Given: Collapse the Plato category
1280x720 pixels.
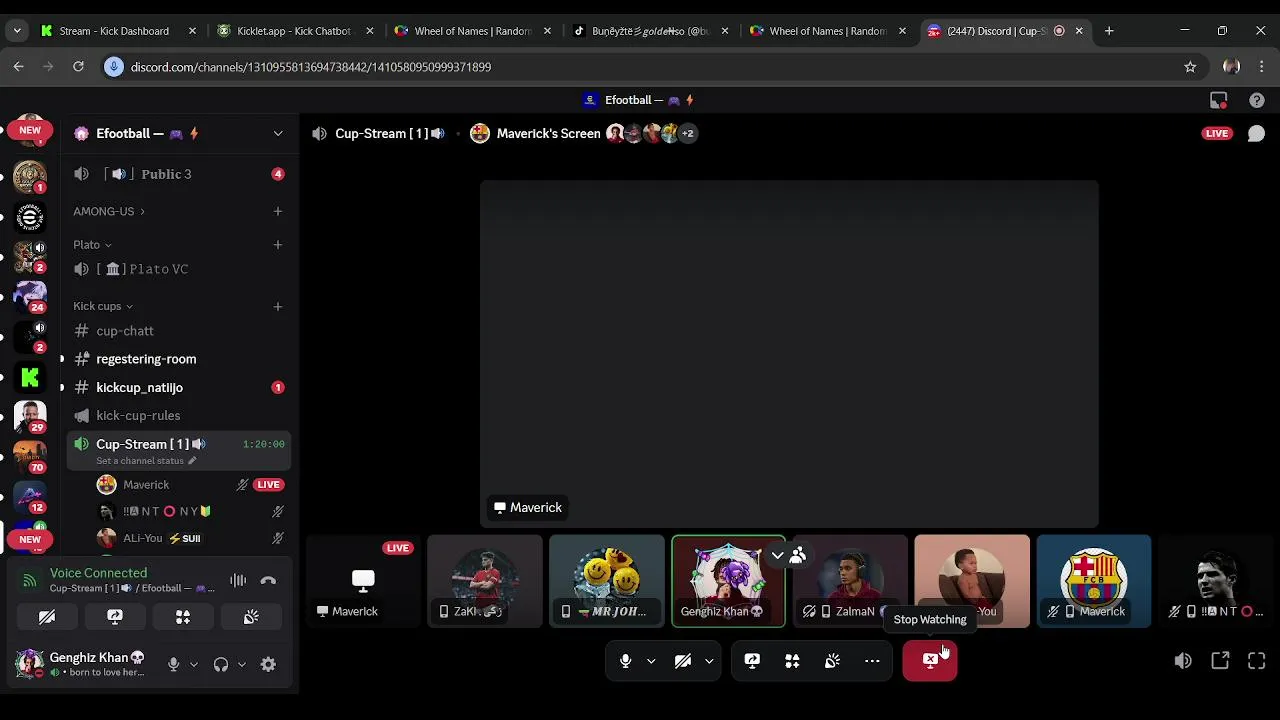Looking at the screenshot, I should pos(92,244).
